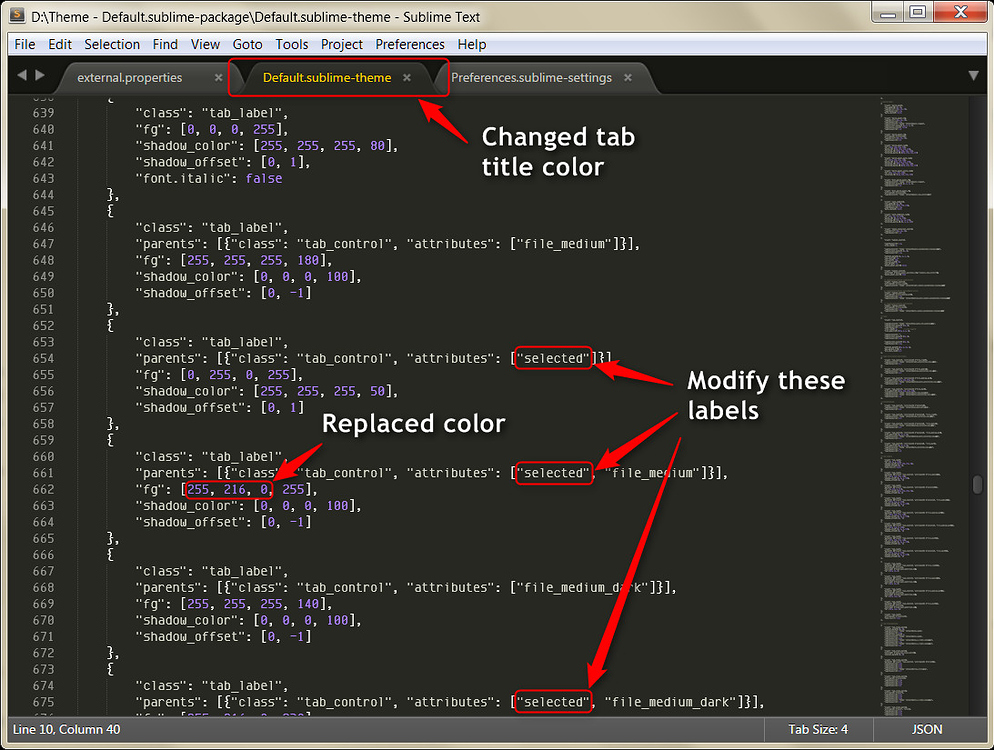
Task: Click line number 675 in the gutter
Action: [x=44, y=702]
